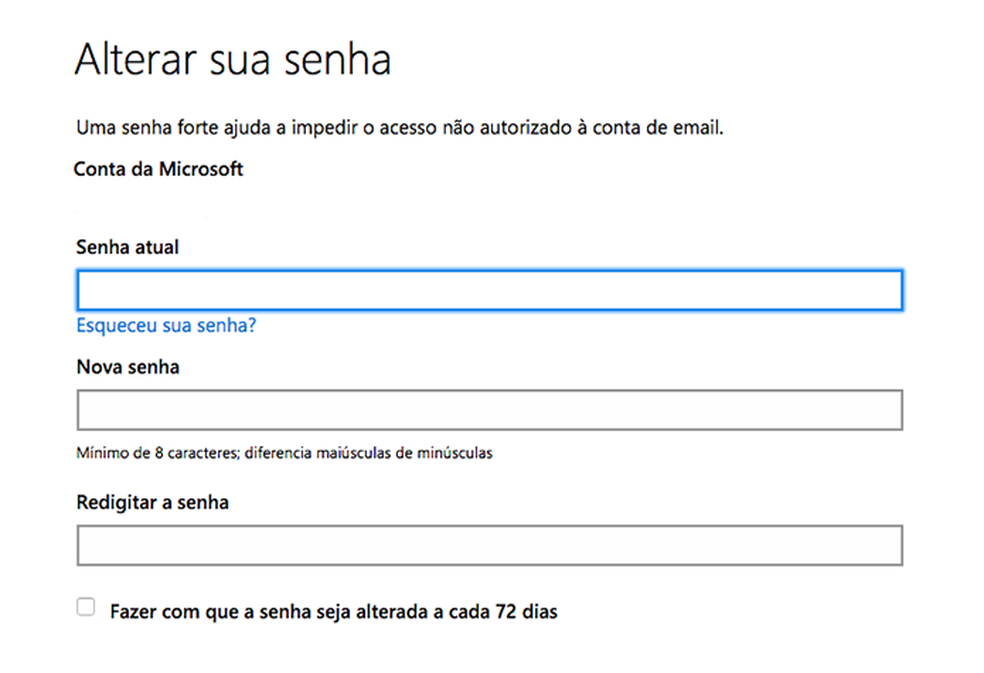Click the Conta da Microsoft text
The image size is (984, 673).
pos(158,169)
